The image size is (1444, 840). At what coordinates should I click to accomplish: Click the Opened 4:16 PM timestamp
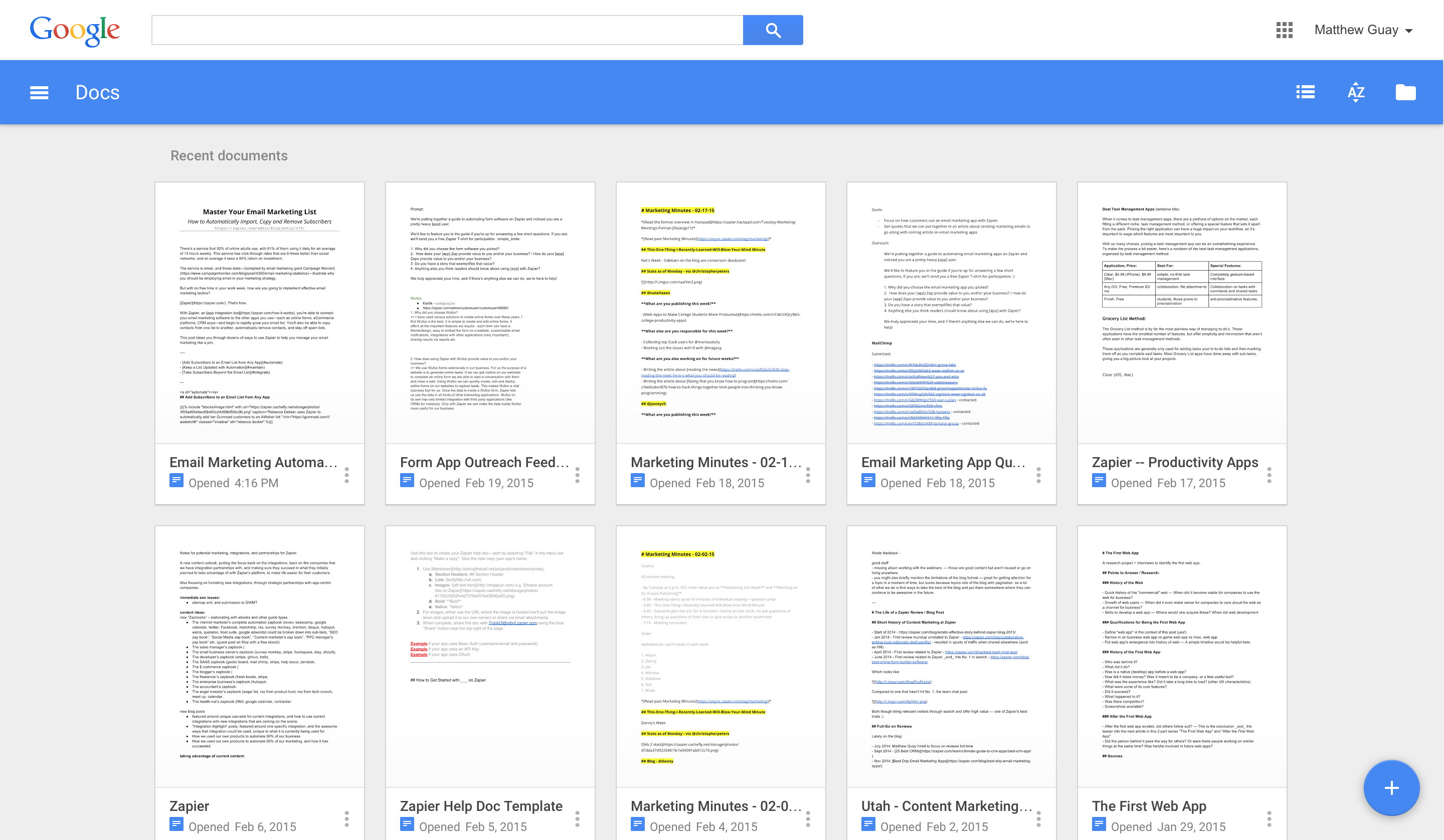(233, 483)
